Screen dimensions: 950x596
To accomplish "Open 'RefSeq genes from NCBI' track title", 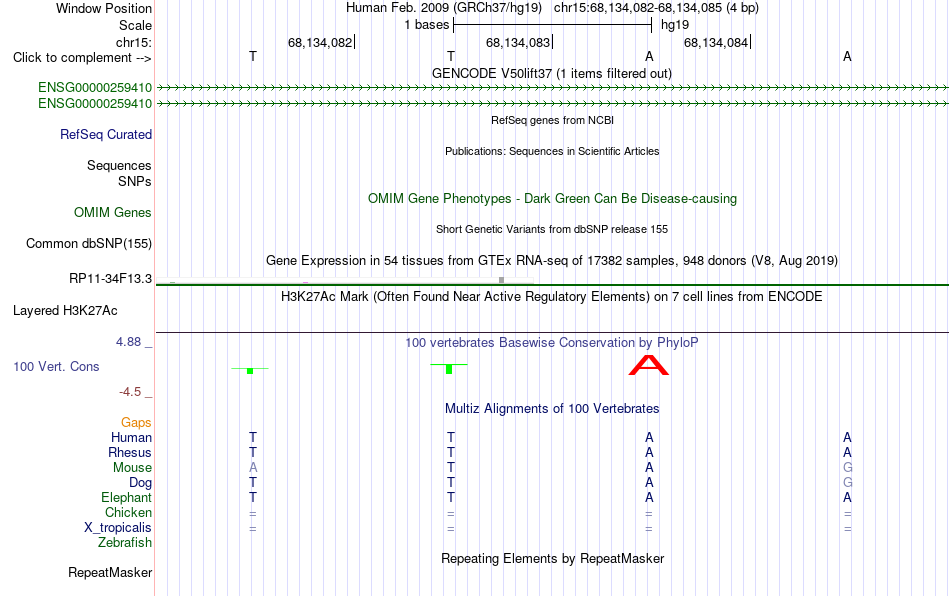I will click(x=553, y=120).
